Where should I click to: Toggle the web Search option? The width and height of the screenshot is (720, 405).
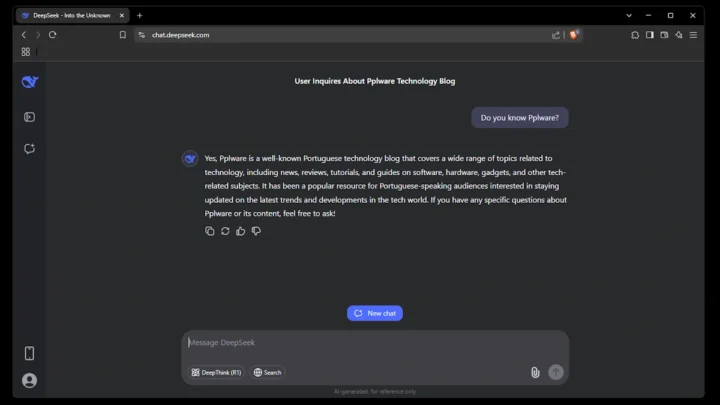268,372
